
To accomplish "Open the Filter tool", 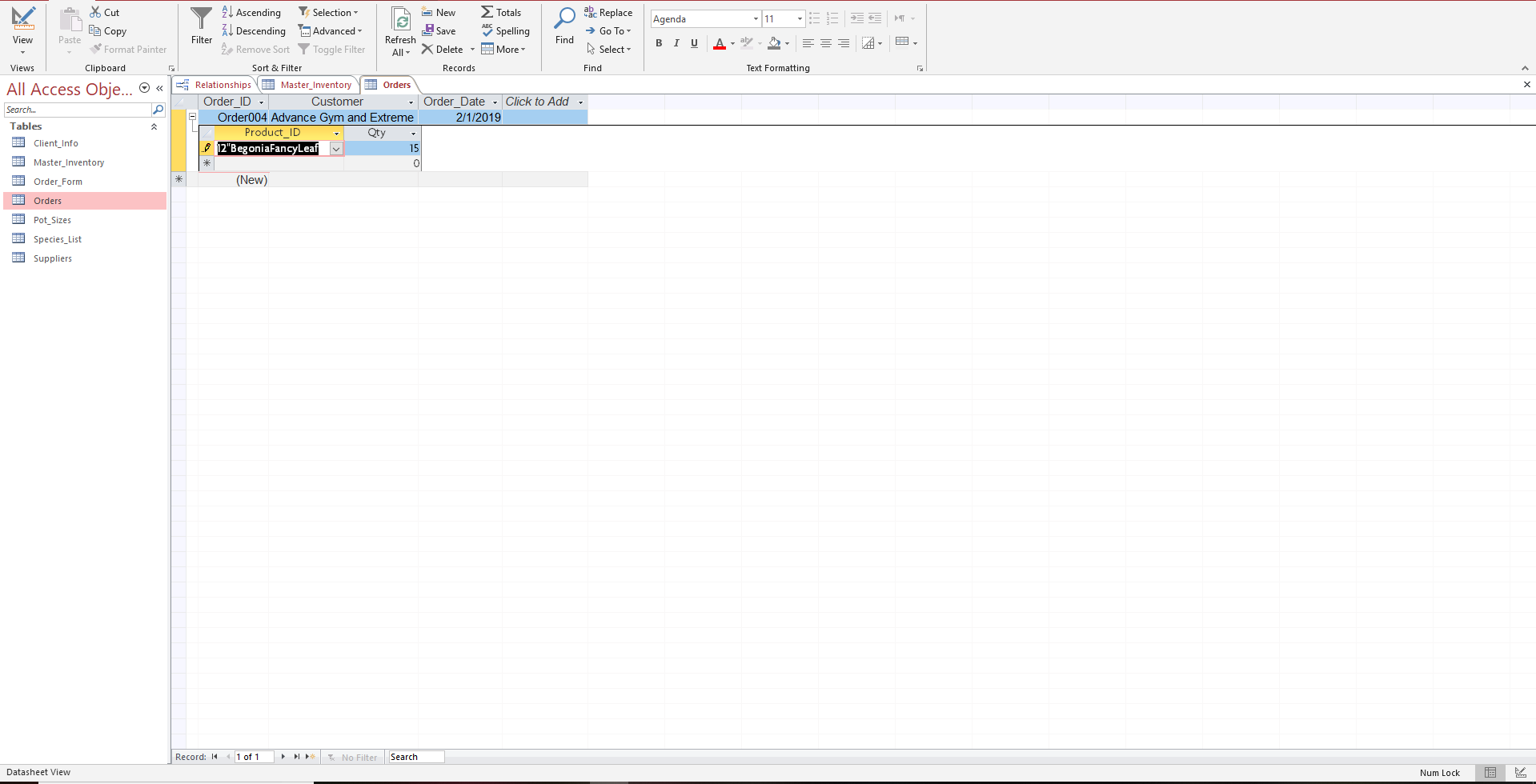I will 202,26.
